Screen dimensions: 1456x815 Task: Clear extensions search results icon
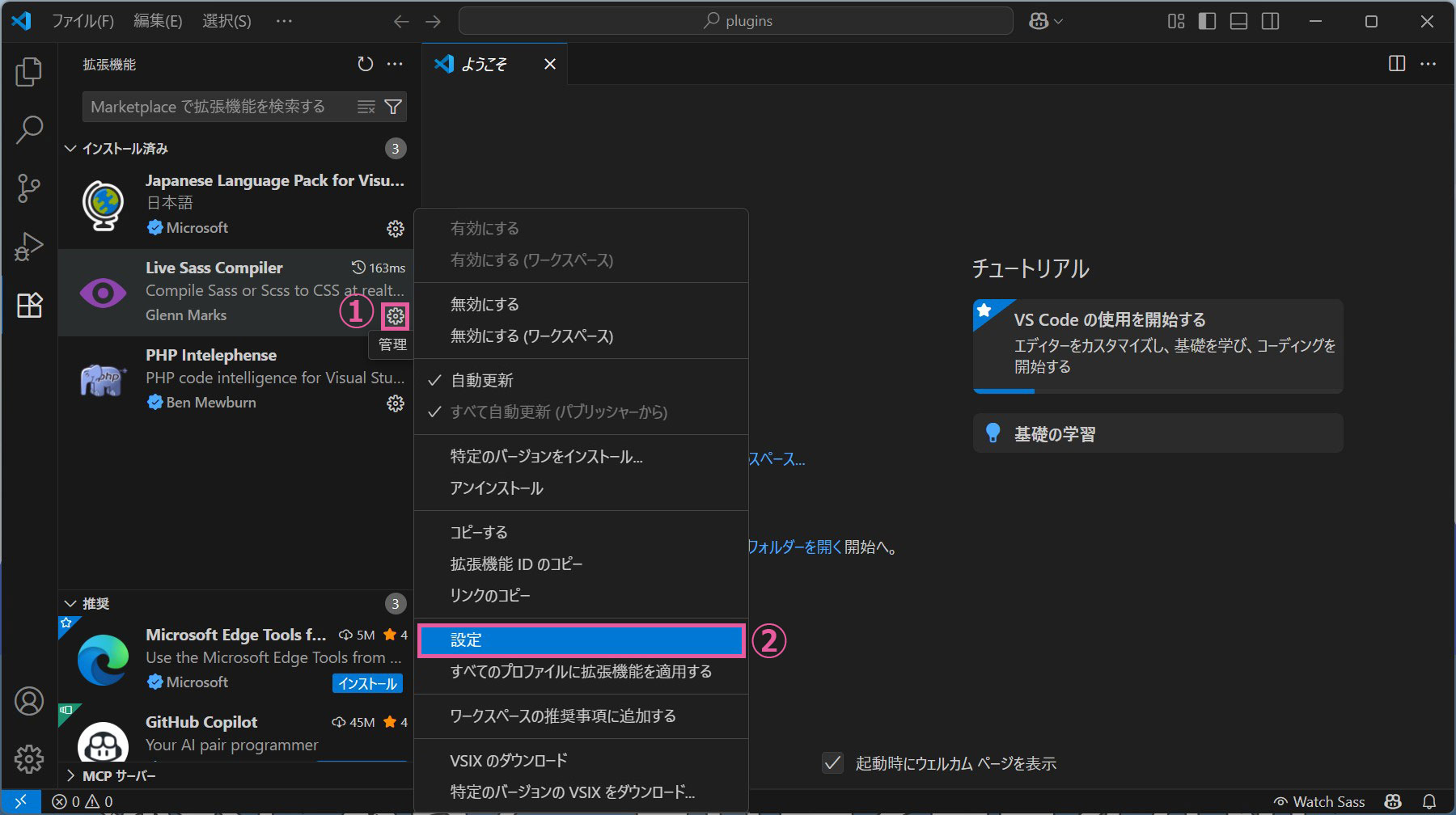[x=366, y=107]
